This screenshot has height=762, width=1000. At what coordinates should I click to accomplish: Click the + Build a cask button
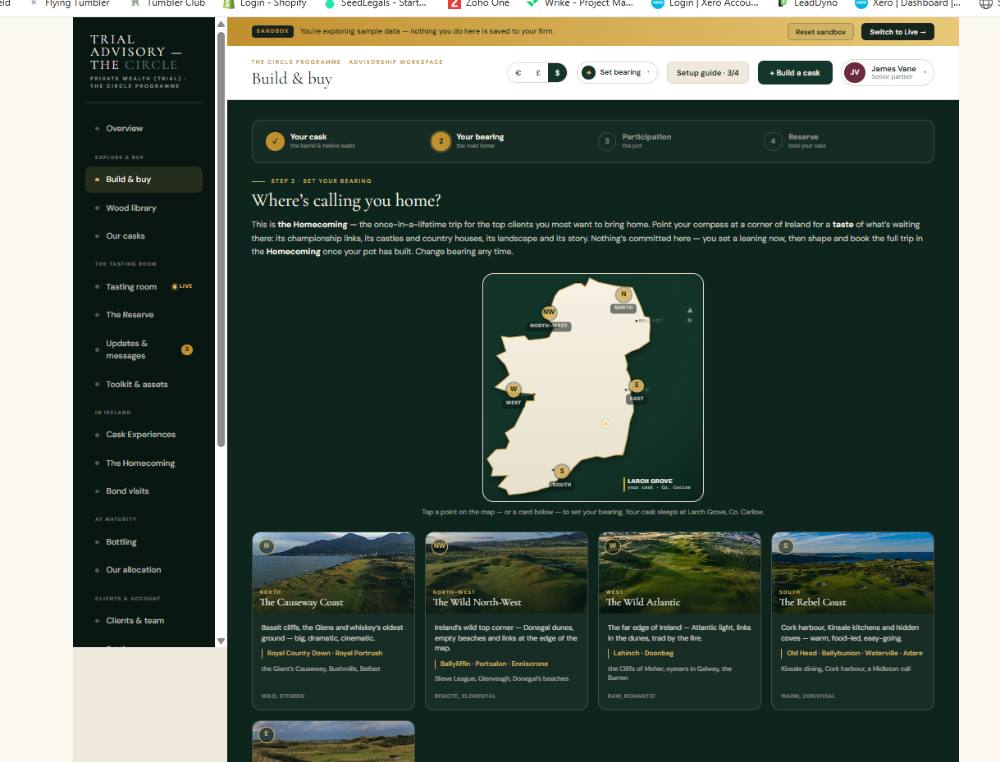point(795,73)
